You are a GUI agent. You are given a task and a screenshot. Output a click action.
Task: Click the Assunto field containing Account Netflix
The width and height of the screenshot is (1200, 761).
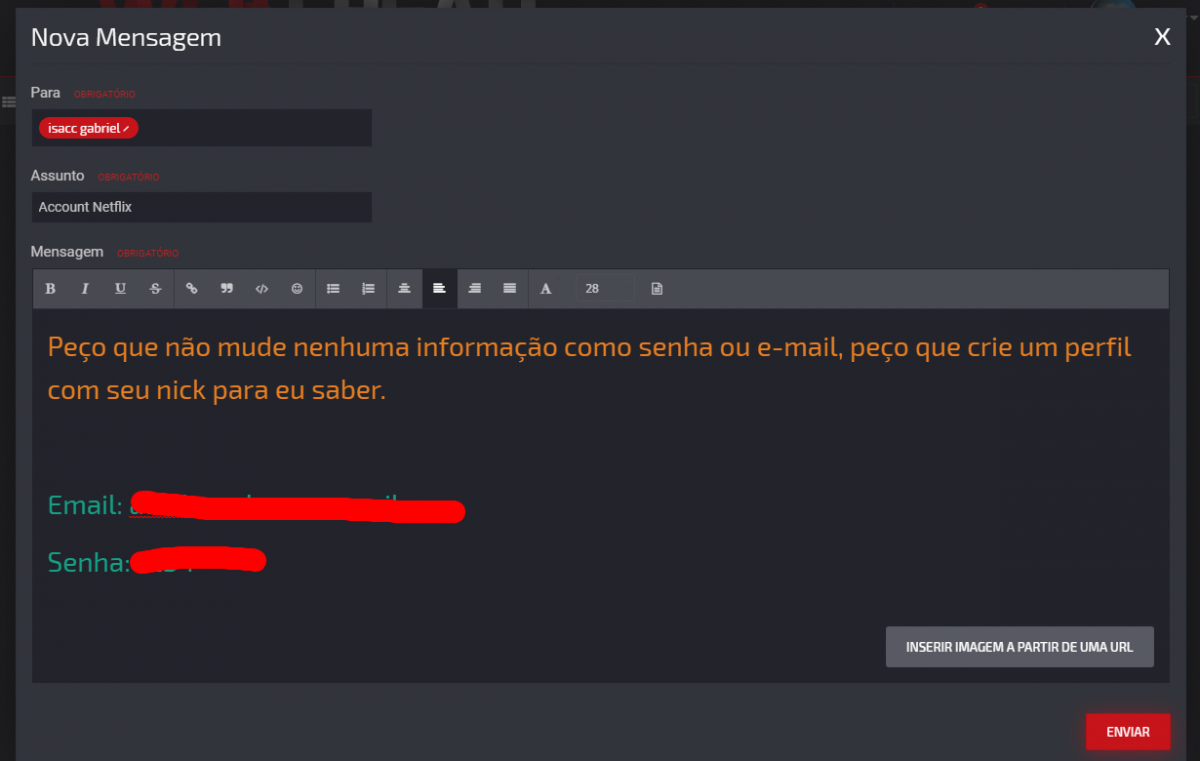201,207
